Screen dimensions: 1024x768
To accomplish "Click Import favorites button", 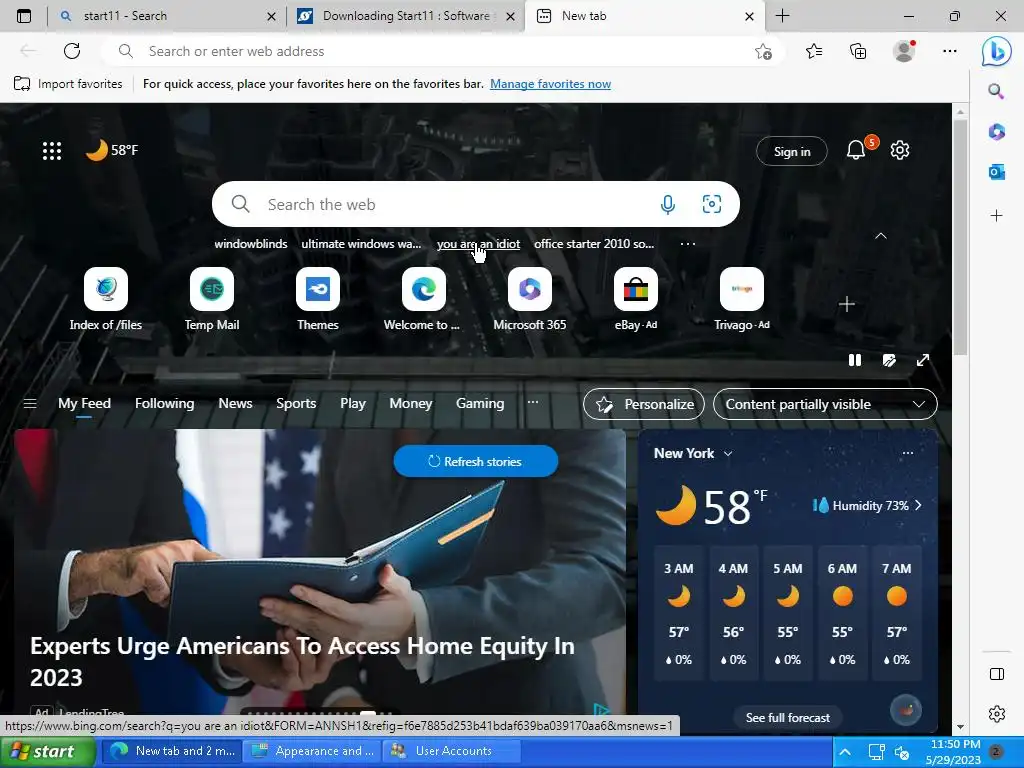I will (x=68, y=84).
